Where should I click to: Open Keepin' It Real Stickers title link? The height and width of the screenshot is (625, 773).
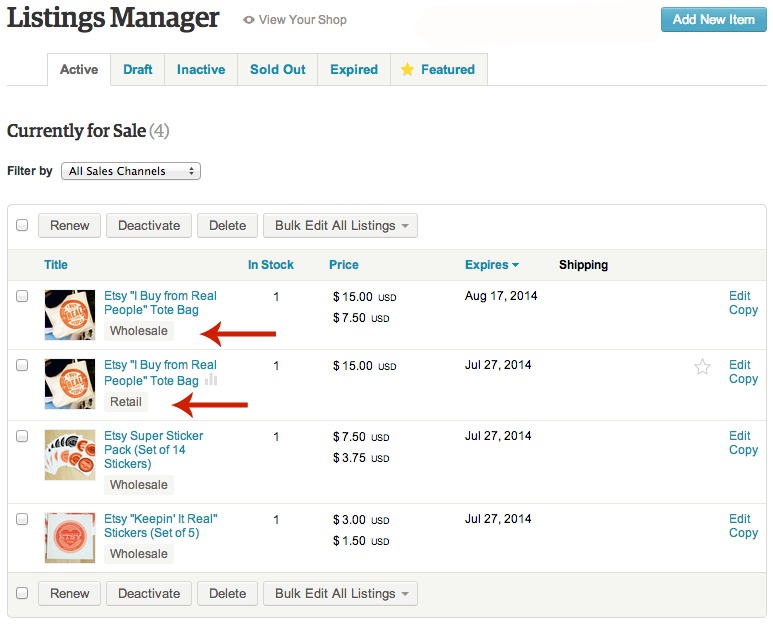[x=161, y=525]
